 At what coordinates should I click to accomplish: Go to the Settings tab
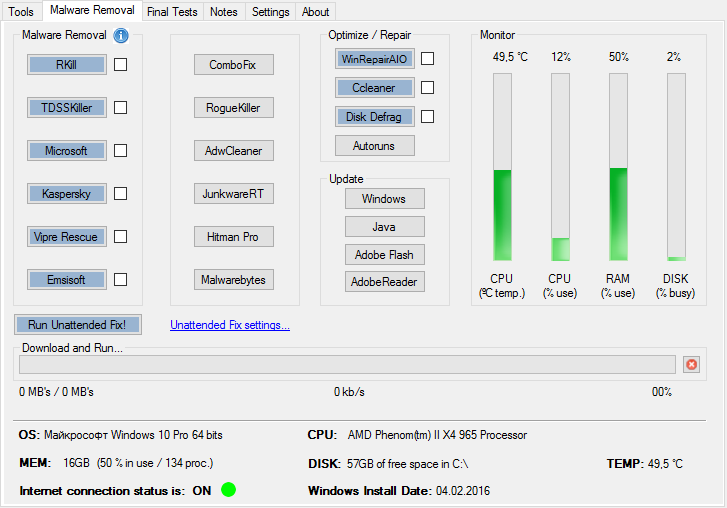pos(270,12)
